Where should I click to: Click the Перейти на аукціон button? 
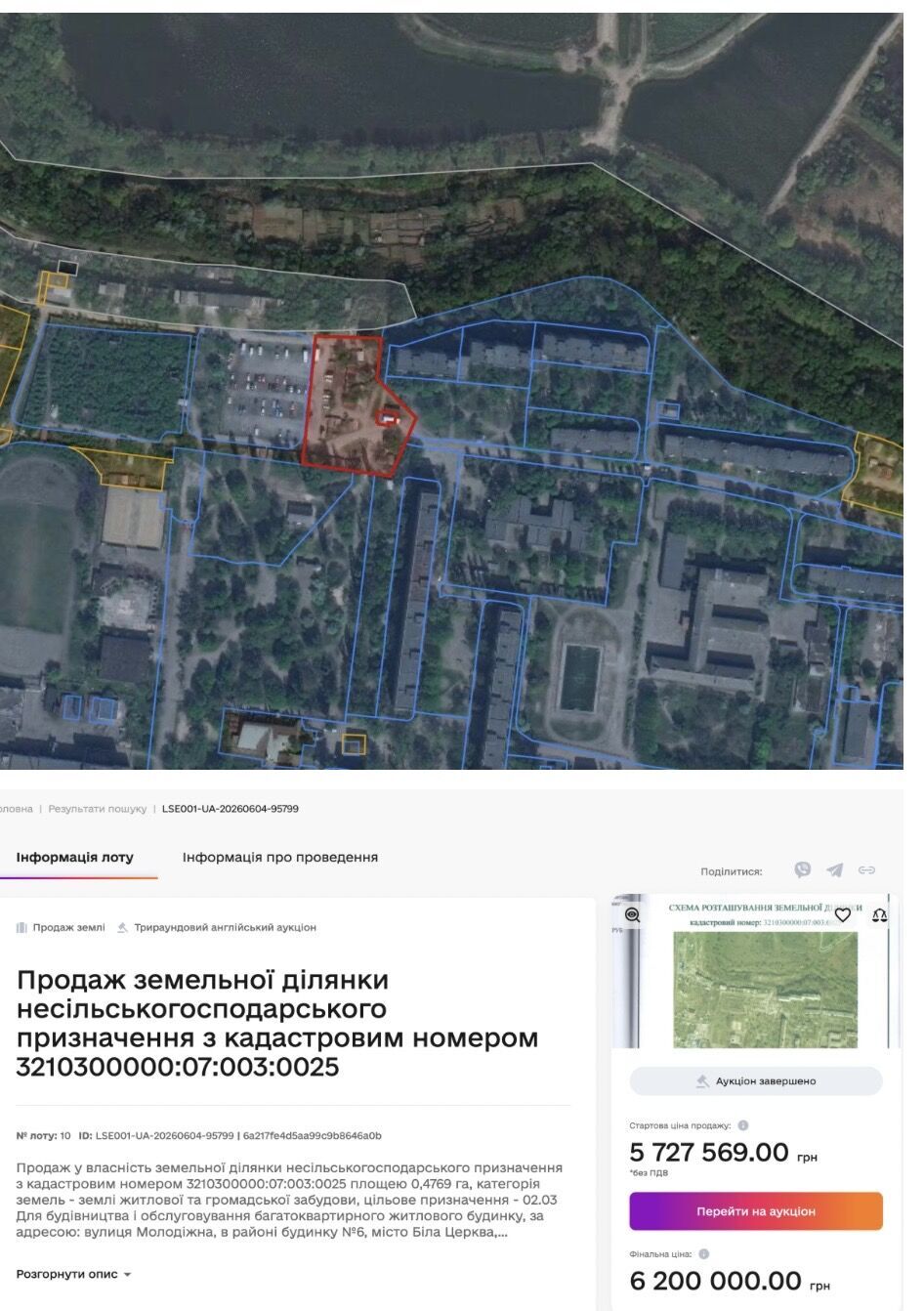click(756, 1211)
